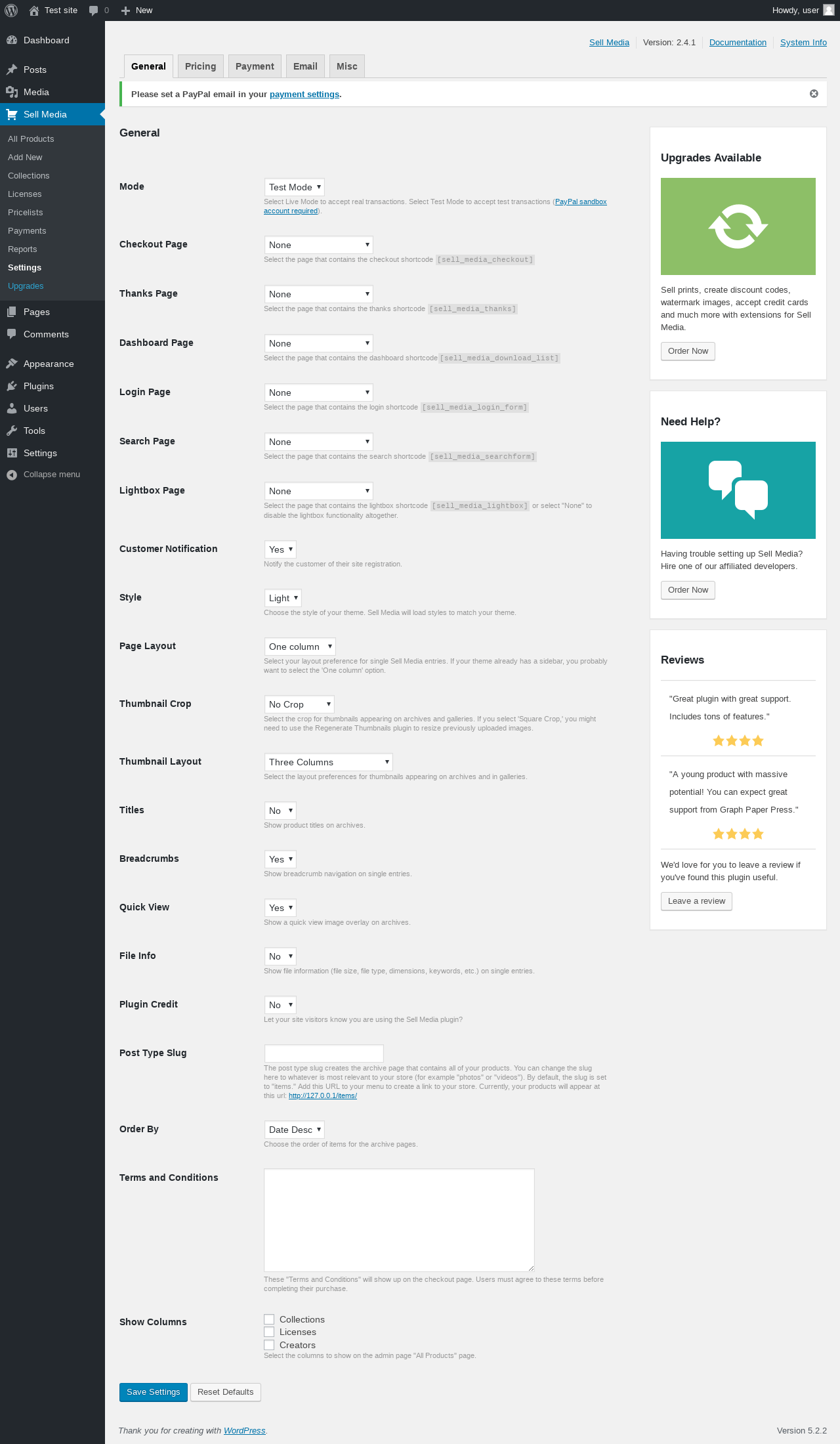840x1444 pixels.
Task: Click the green Upgrades Available refresh image
Action: [x=738, y=226]
